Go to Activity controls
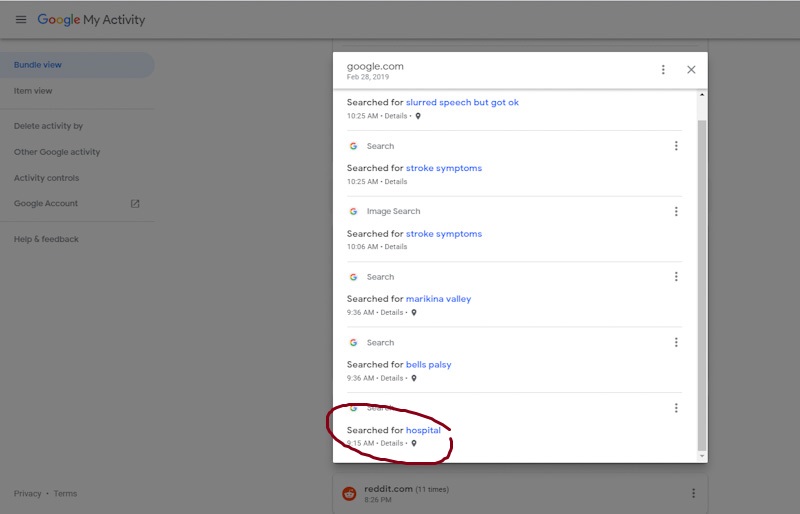The height and width of the screenshot is (514, 800). [x=46, y=178]
